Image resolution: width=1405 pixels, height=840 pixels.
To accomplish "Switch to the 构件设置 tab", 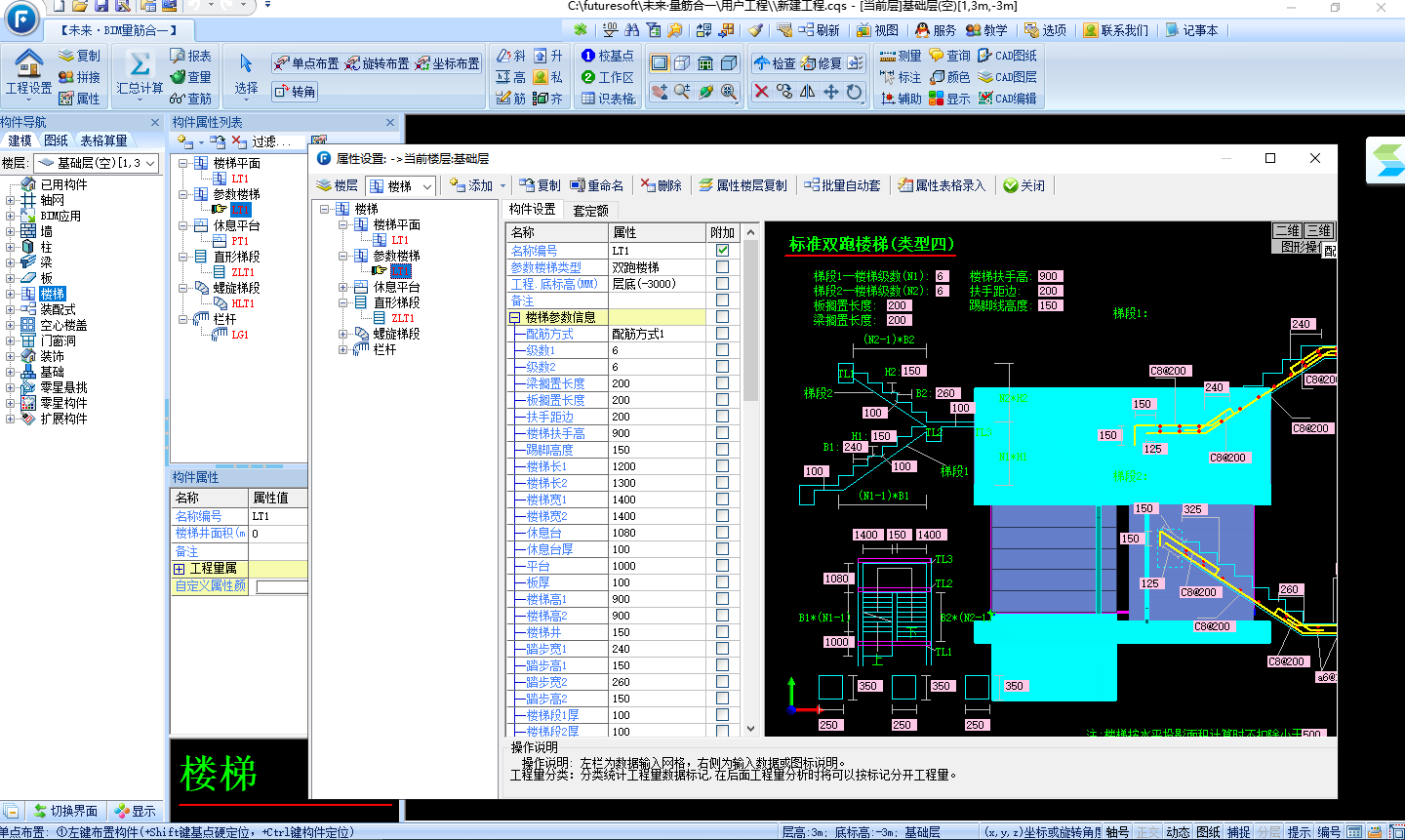I will 532,209.
